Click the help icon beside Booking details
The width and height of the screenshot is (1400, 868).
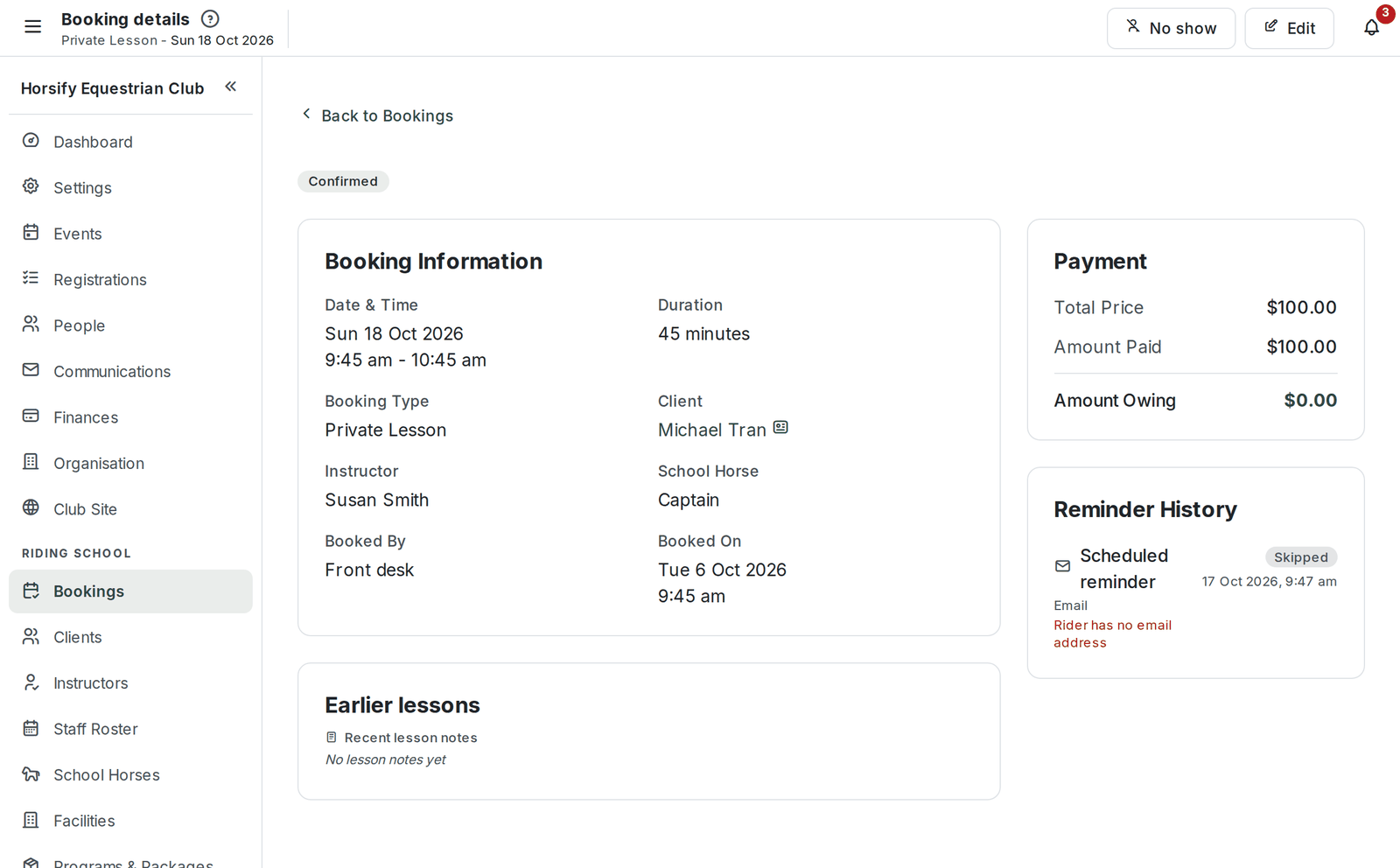coord(210,18)
